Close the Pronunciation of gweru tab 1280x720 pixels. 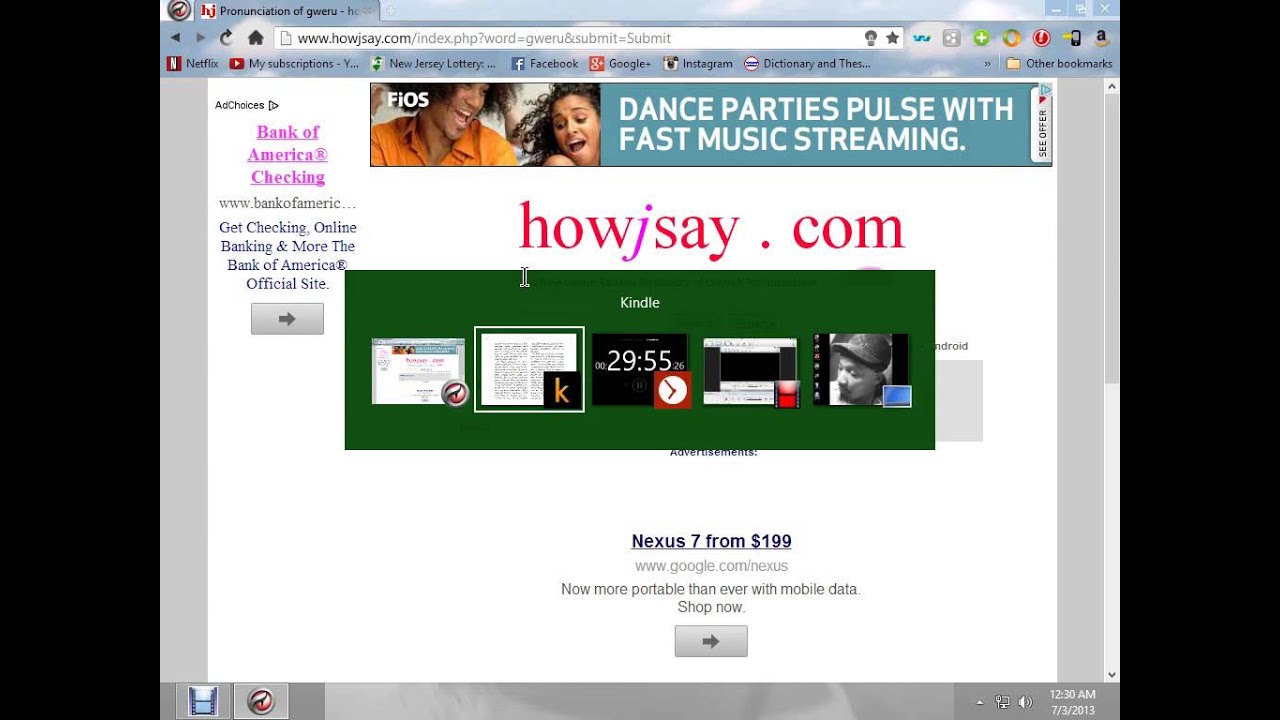(x=367, y=11)
